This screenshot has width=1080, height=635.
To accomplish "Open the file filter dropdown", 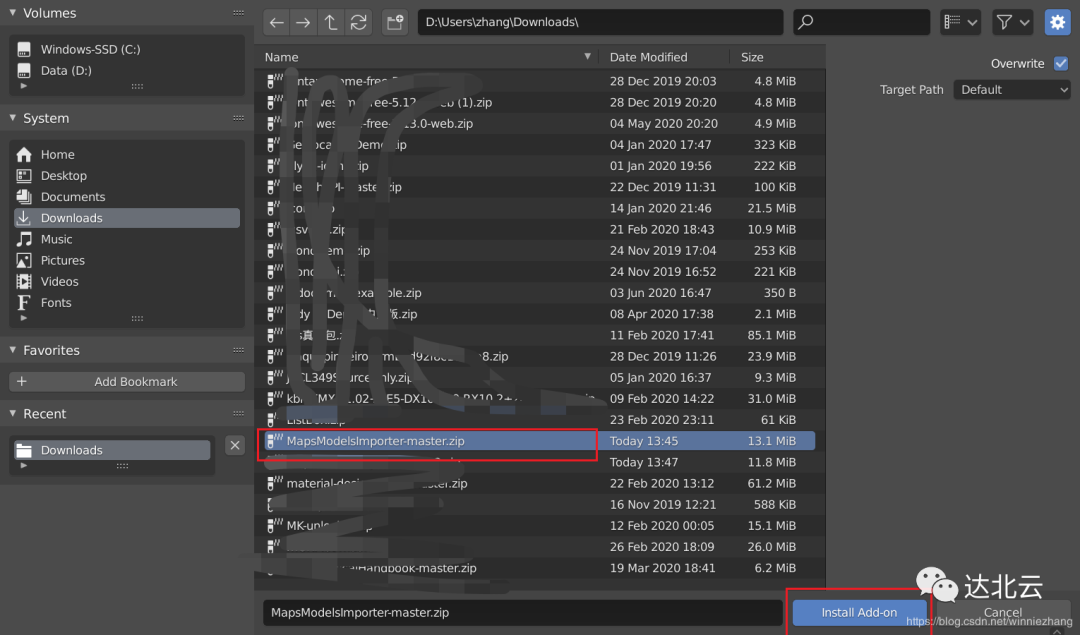I will point(1012,22).
